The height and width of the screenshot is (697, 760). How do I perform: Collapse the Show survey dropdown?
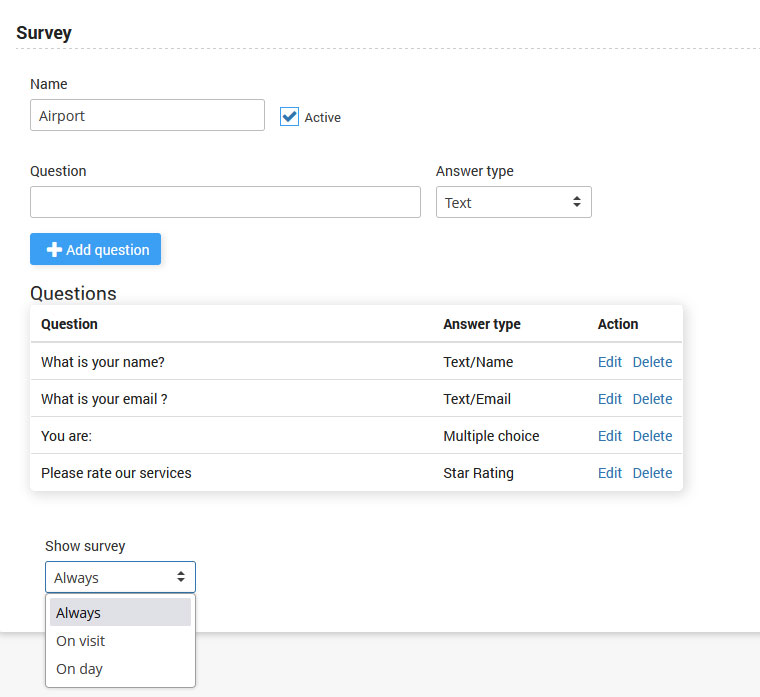(120, 577)
